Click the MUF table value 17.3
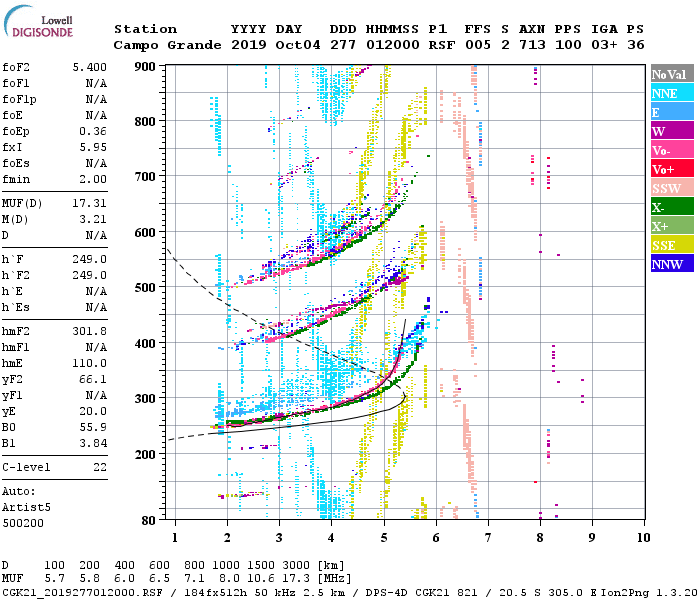Screen dimensions: 700x600 (296, 579)
